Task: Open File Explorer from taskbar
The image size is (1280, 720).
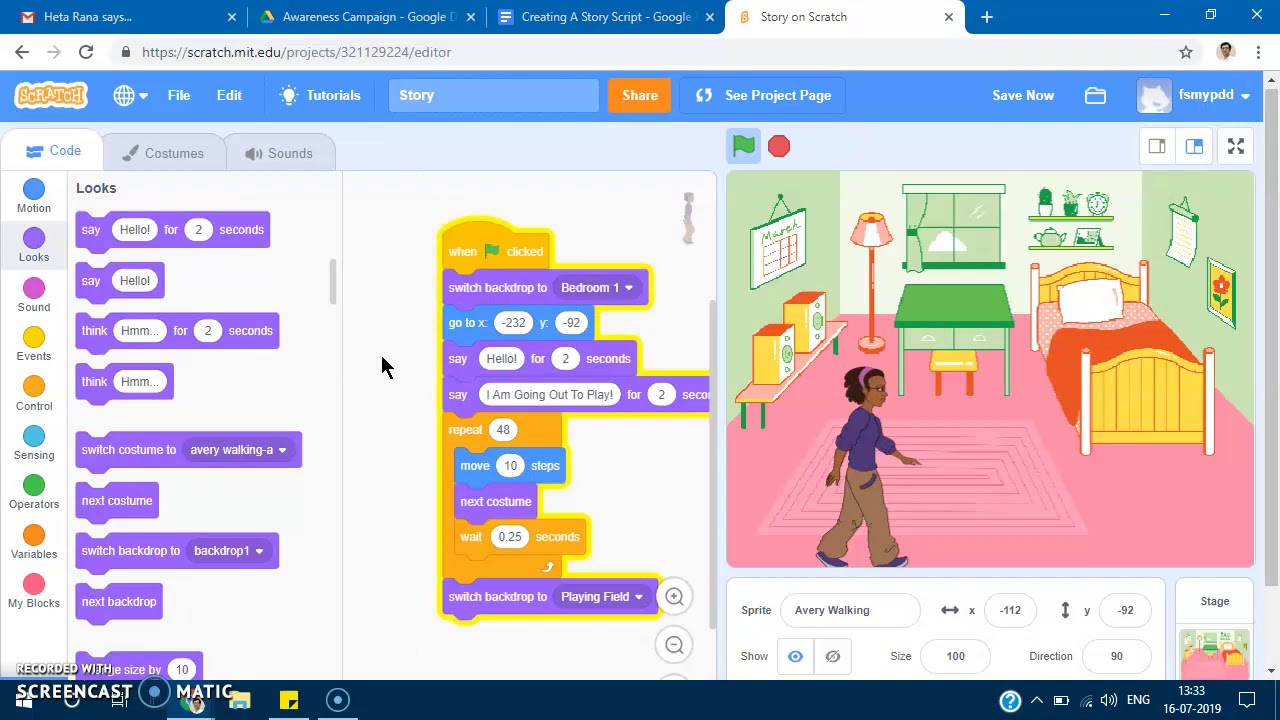Action: click(240, 700)
